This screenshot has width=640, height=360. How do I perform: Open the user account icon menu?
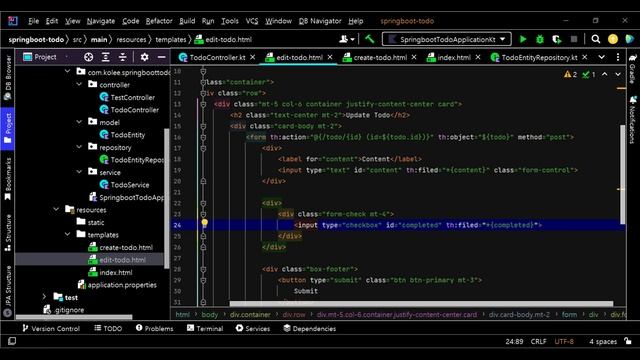[347, 39]
